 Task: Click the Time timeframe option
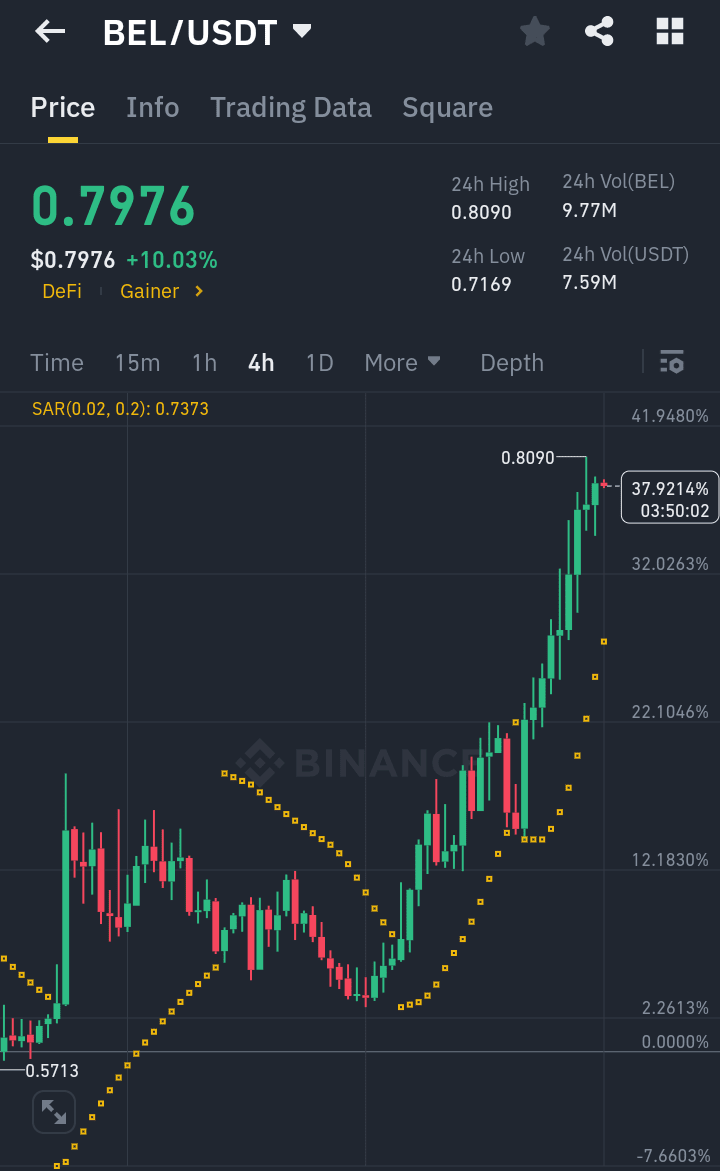[56, 363]
